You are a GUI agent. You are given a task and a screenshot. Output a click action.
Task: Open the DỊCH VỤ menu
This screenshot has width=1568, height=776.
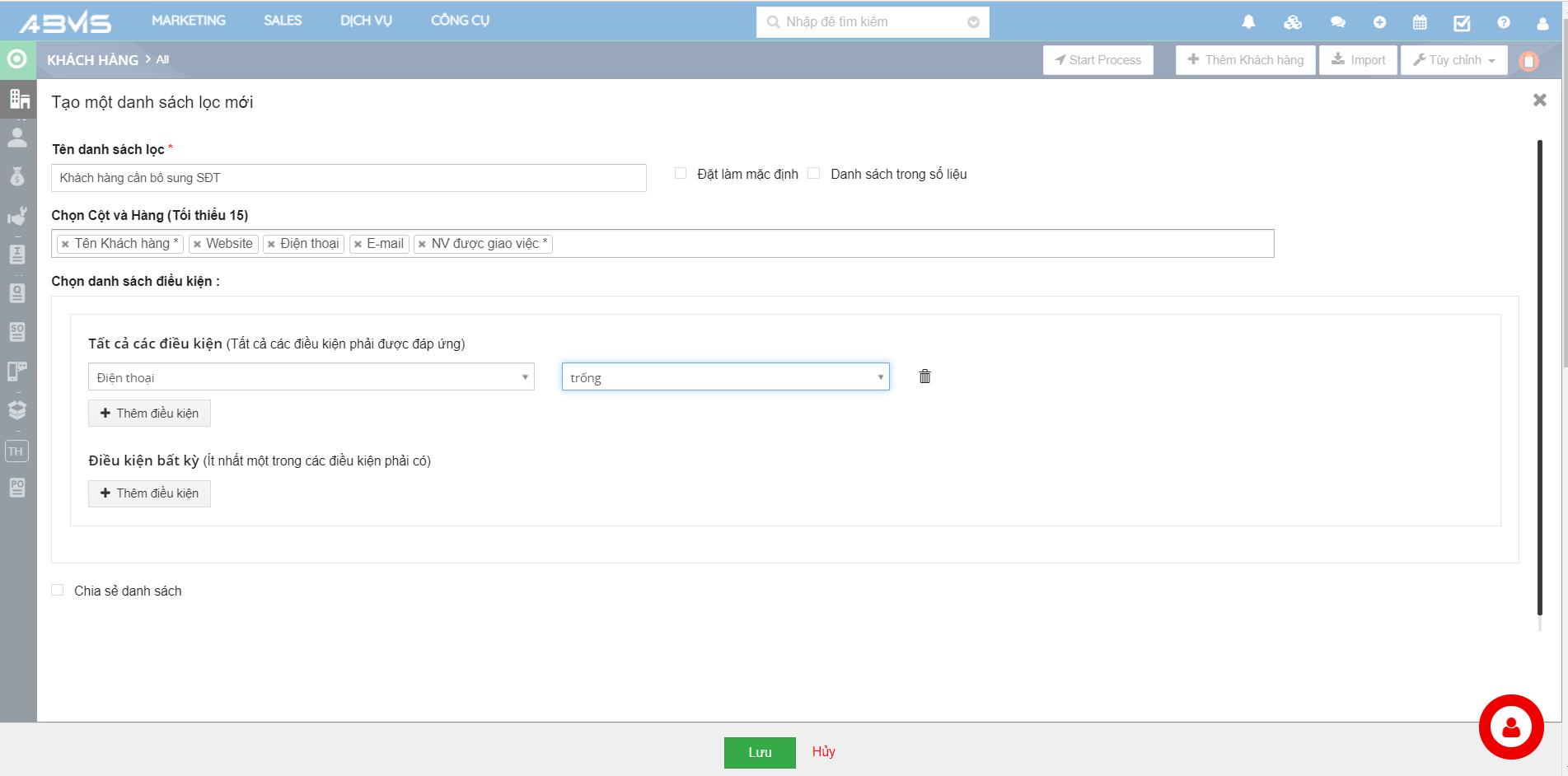coord(366,21)
